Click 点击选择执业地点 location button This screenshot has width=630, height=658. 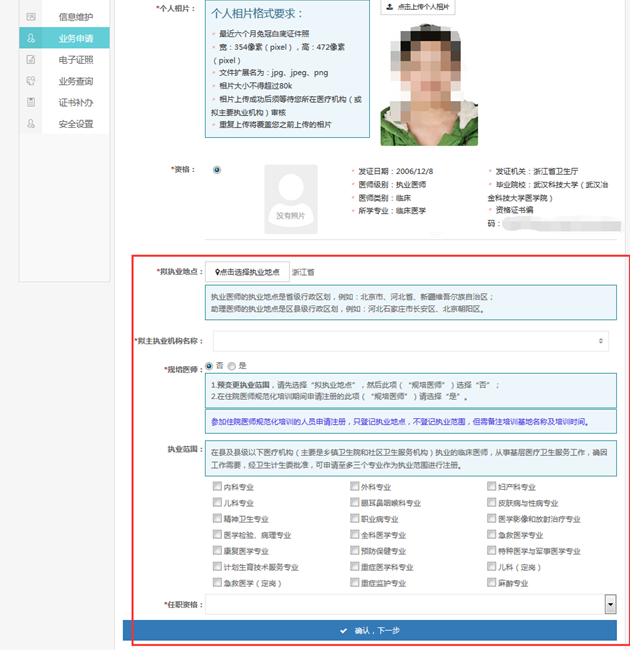coord(247,271)
